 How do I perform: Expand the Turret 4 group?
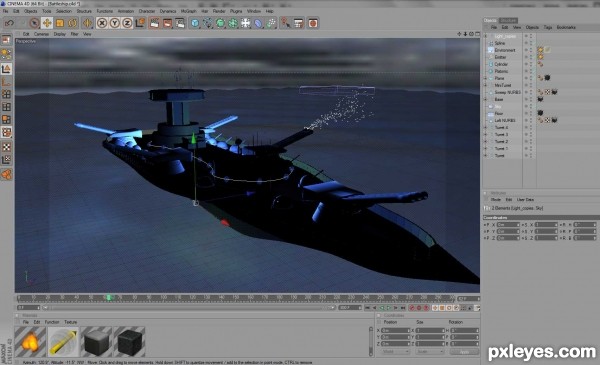pyautogui.click(x=486, y=127)
